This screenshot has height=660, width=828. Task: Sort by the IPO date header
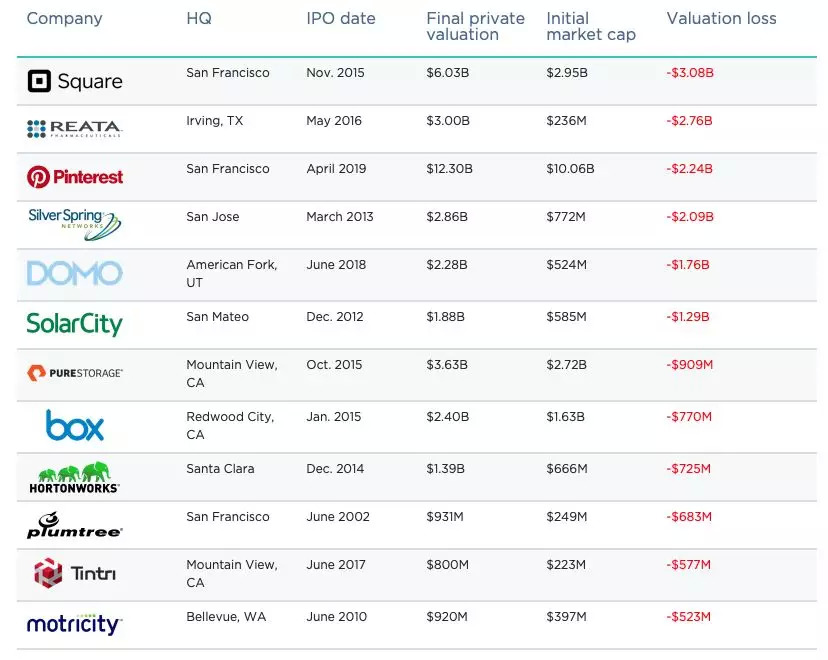tap(341, 18)
